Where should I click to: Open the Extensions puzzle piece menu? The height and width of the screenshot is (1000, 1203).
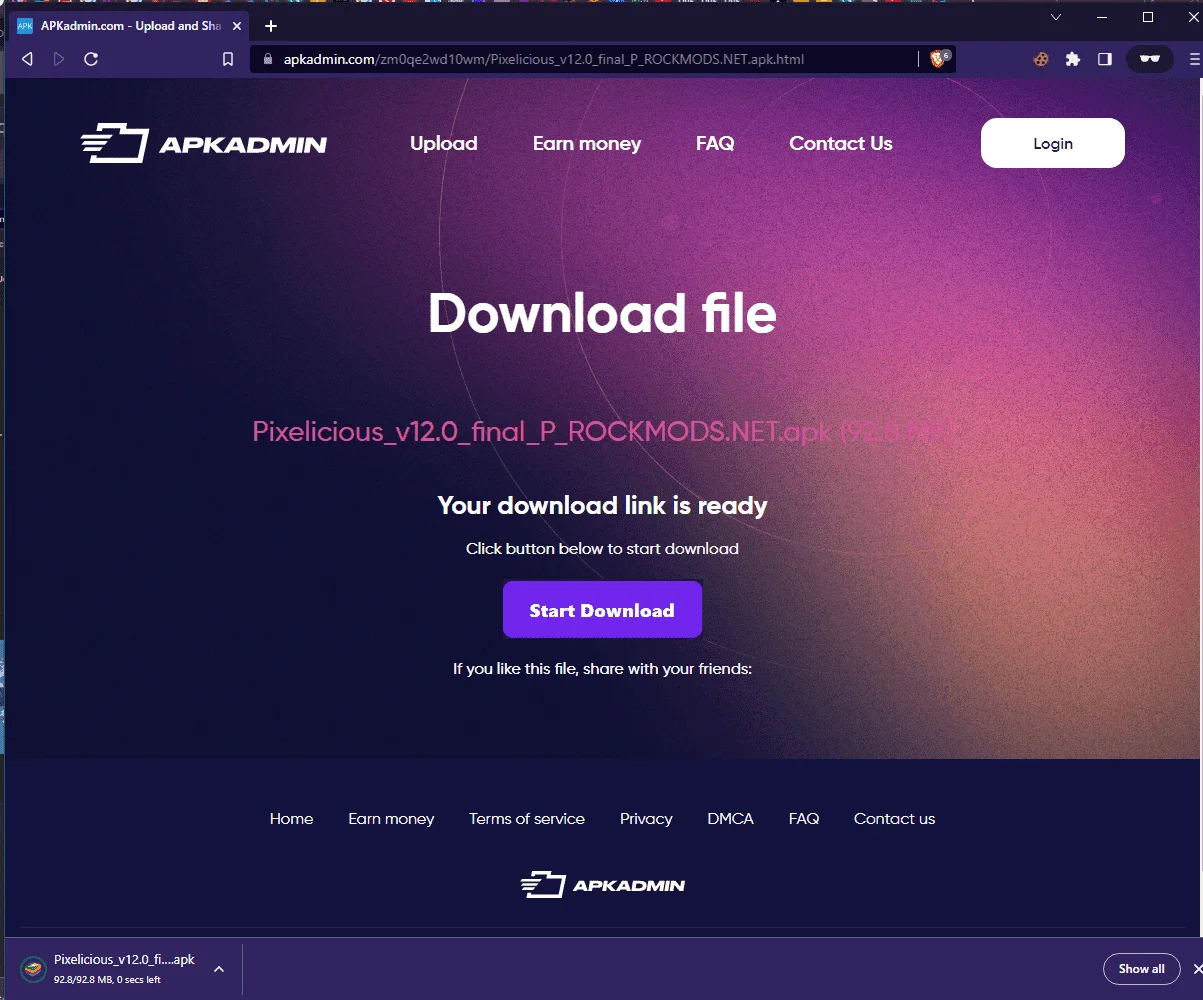[x=1073, y=60]
